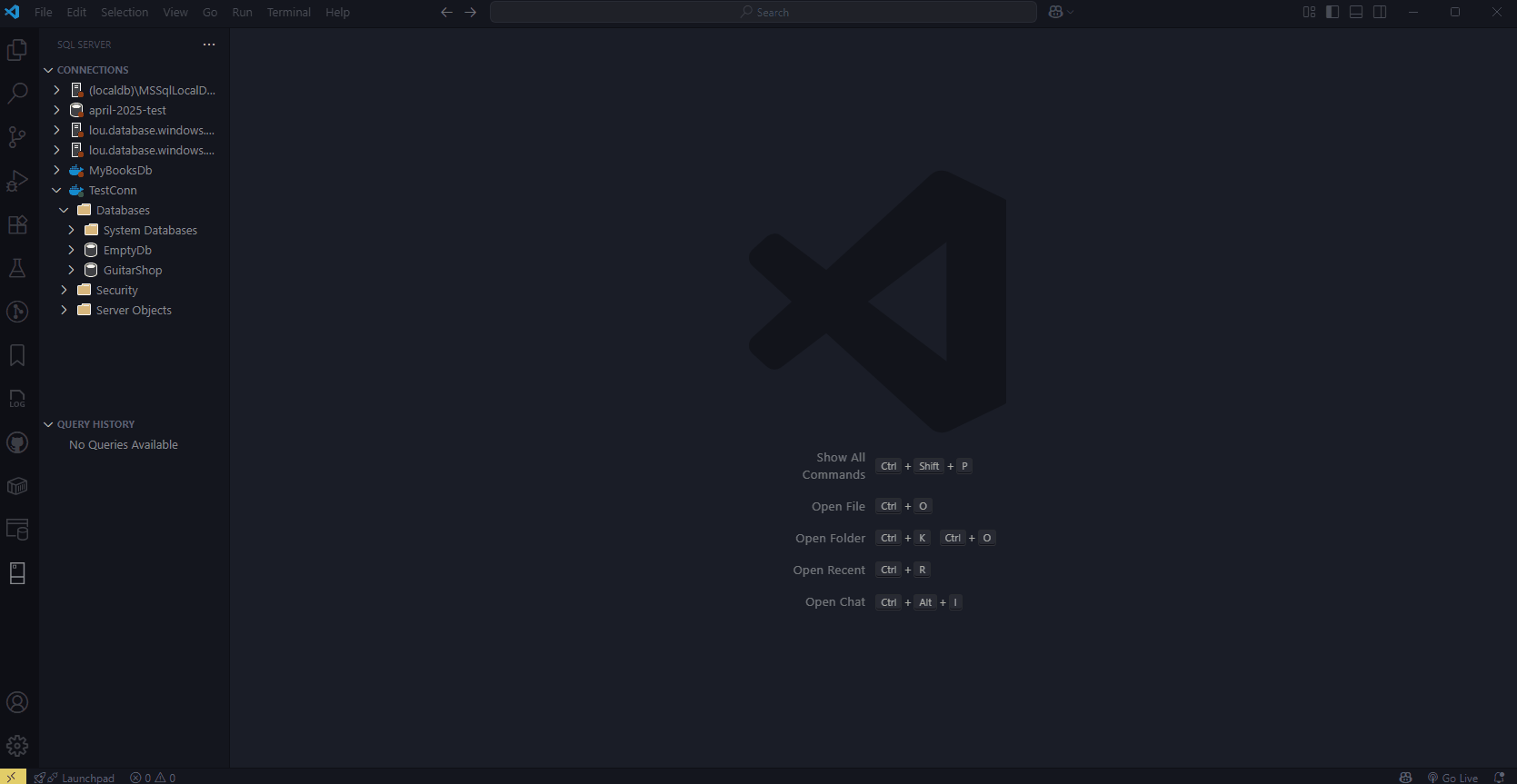The image size is (1517, 784).
Task: Open the Explorer view in activity bar
Action: pos(17,50)
